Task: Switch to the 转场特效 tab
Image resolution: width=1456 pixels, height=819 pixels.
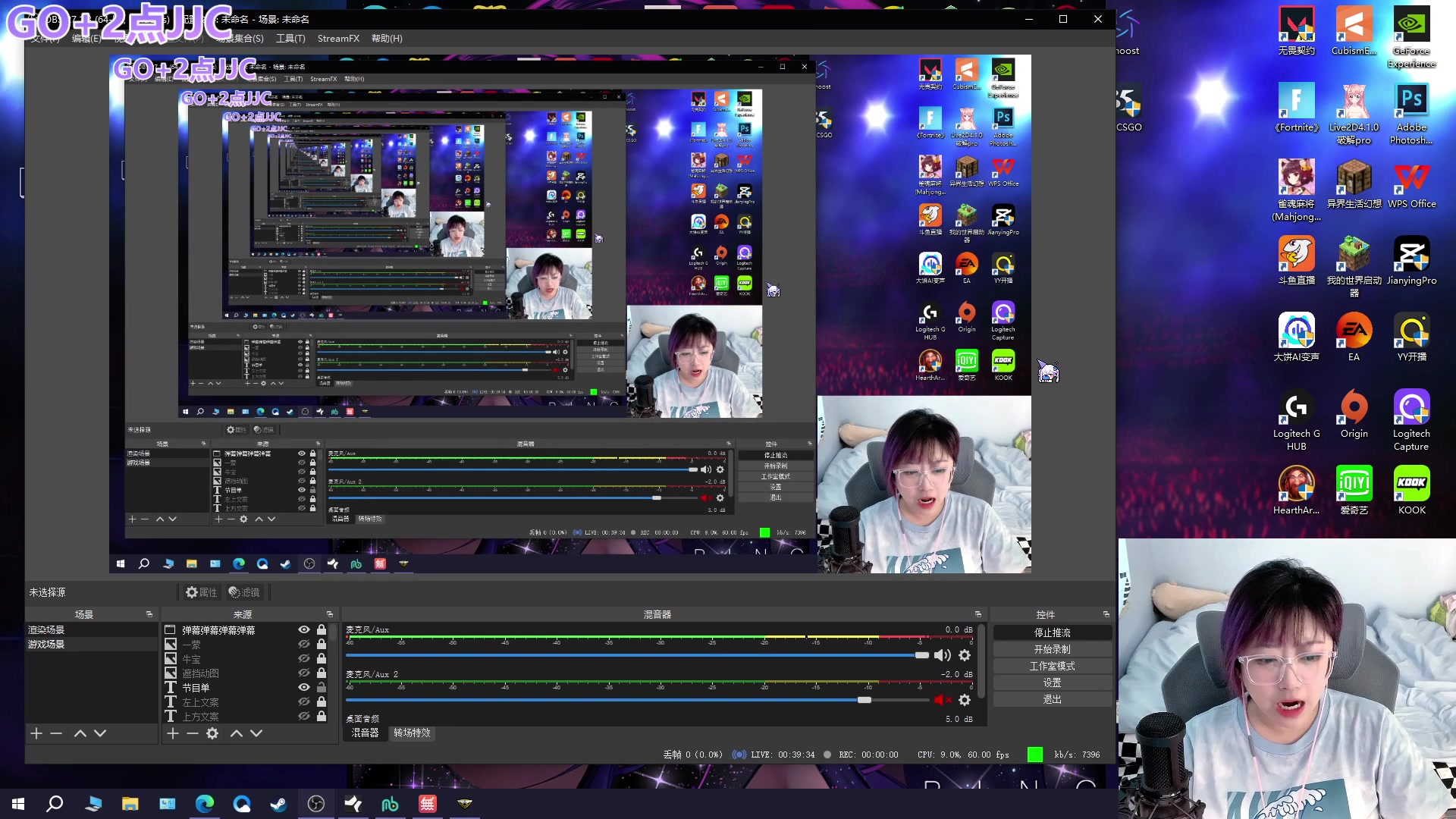Action: click(x=412, y=733)
